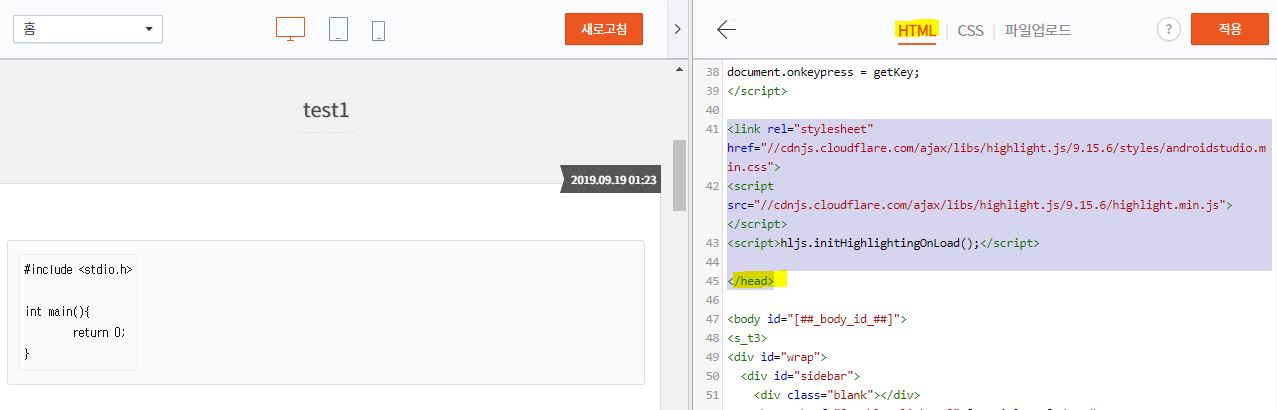Click the <link rel="stylesheet" line

click(x=801, y=129)
